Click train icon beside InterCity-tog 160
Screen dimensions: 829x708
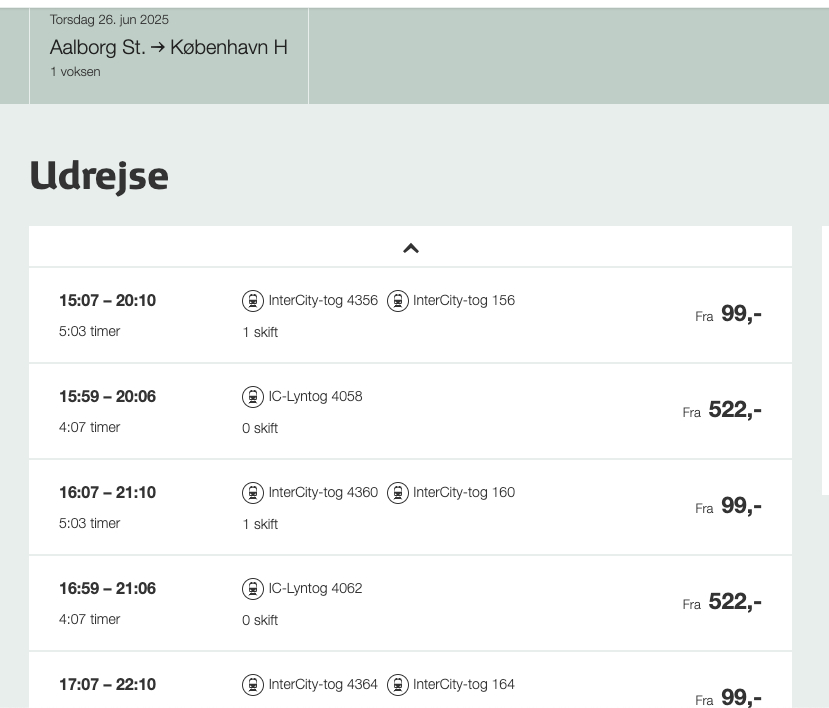pyautogui.click(x=398, y=492)
